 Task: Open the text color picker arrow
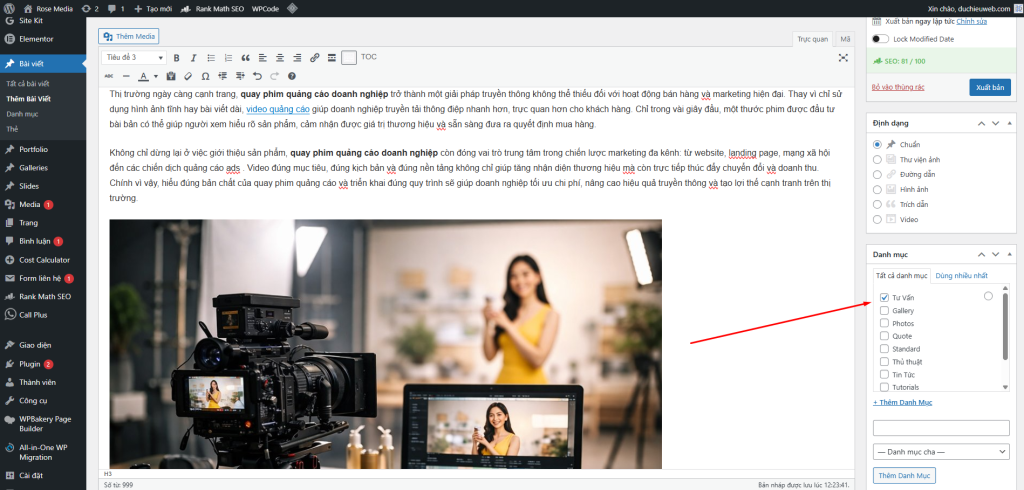pyautogui.click(x=155, y=76)
